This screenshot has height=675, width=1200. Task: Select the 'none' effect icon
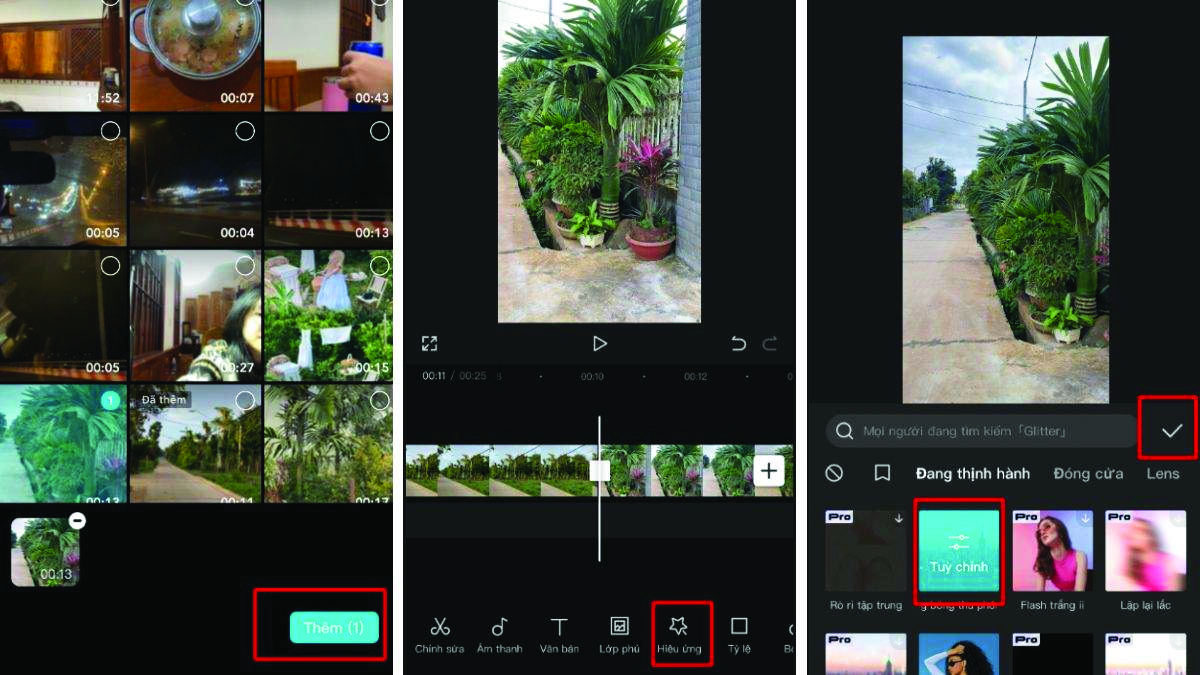(x=834, y=473)
